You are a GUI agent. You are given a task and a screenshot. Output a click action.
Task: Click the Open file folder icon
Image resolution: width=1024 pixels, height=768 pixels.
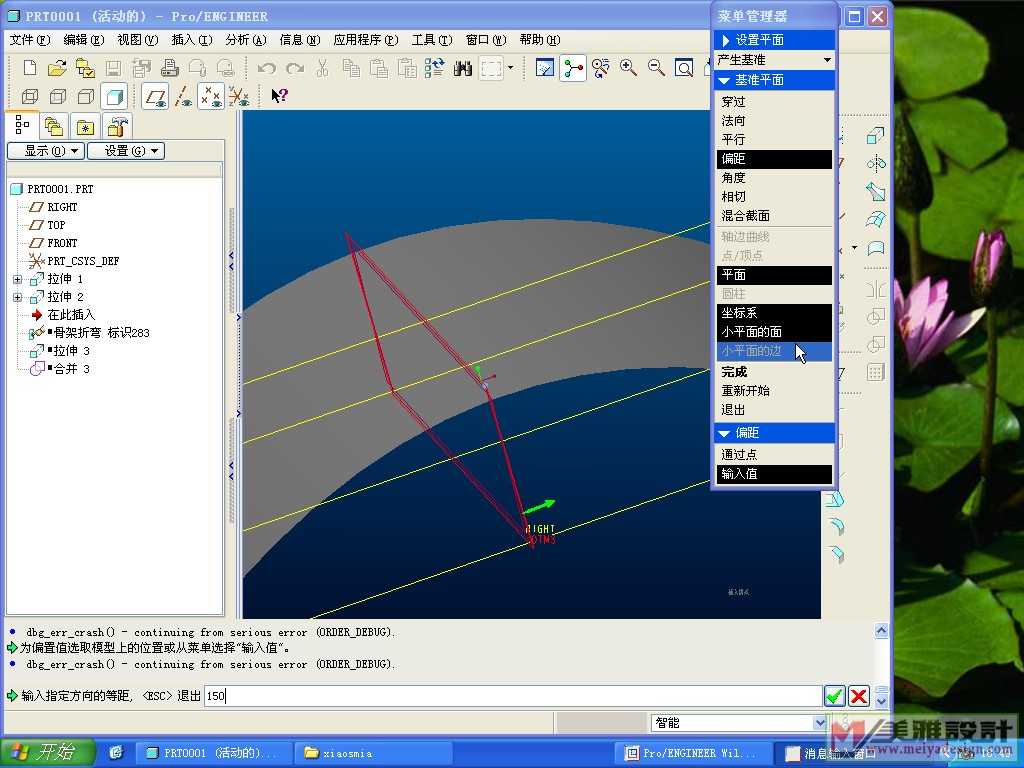point(57,68)
